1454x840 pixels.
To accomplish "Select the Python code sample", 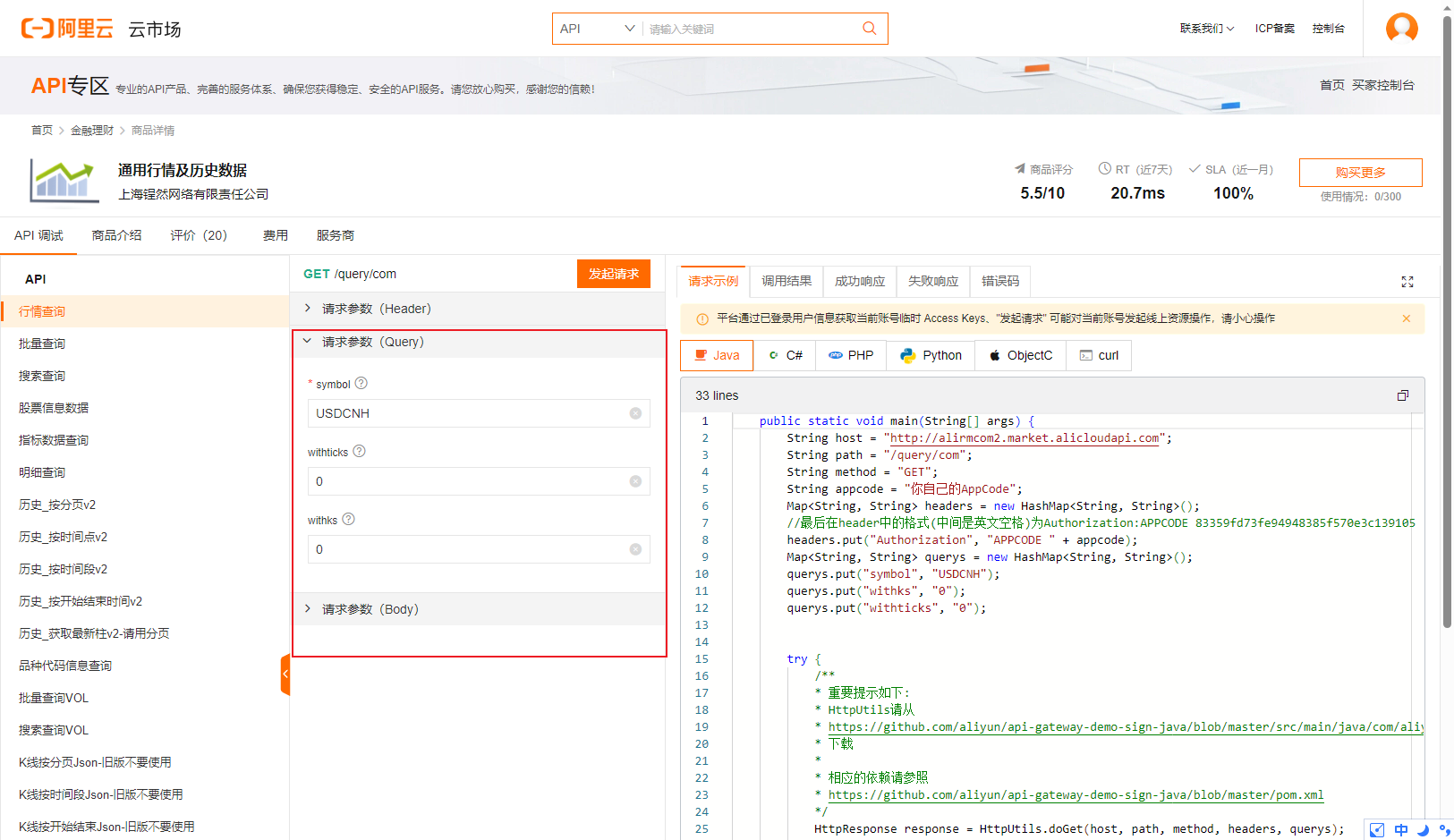I will click(931, 355).
